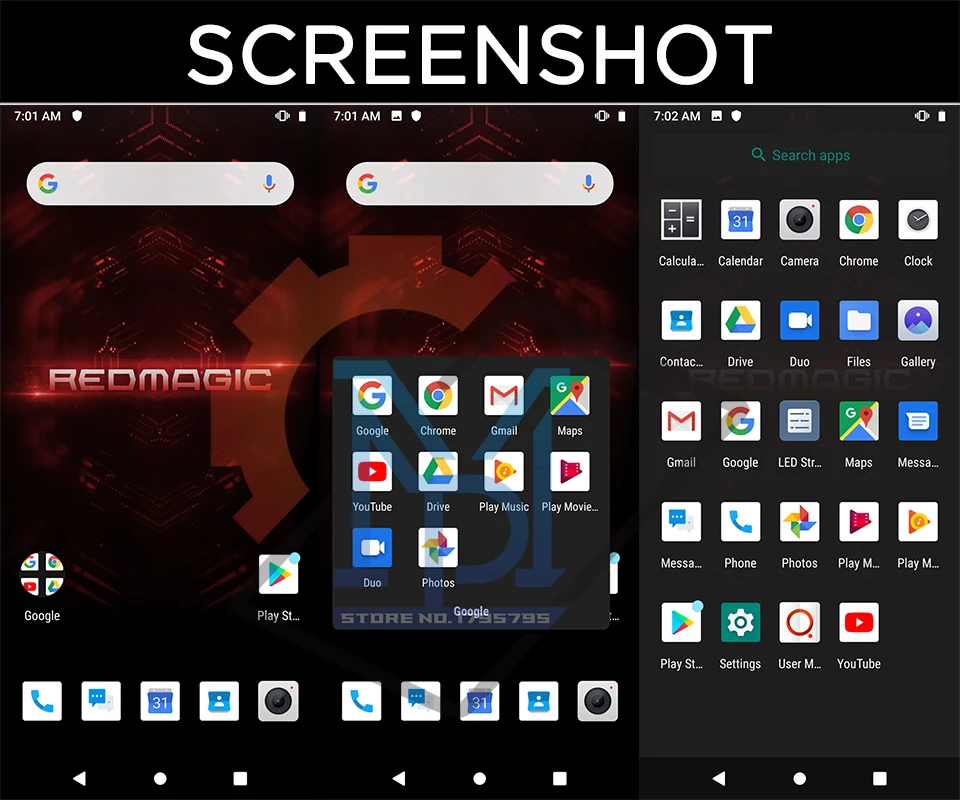
Task: Open Google app inside the Google folder
Action: click(x=372, y=395)
